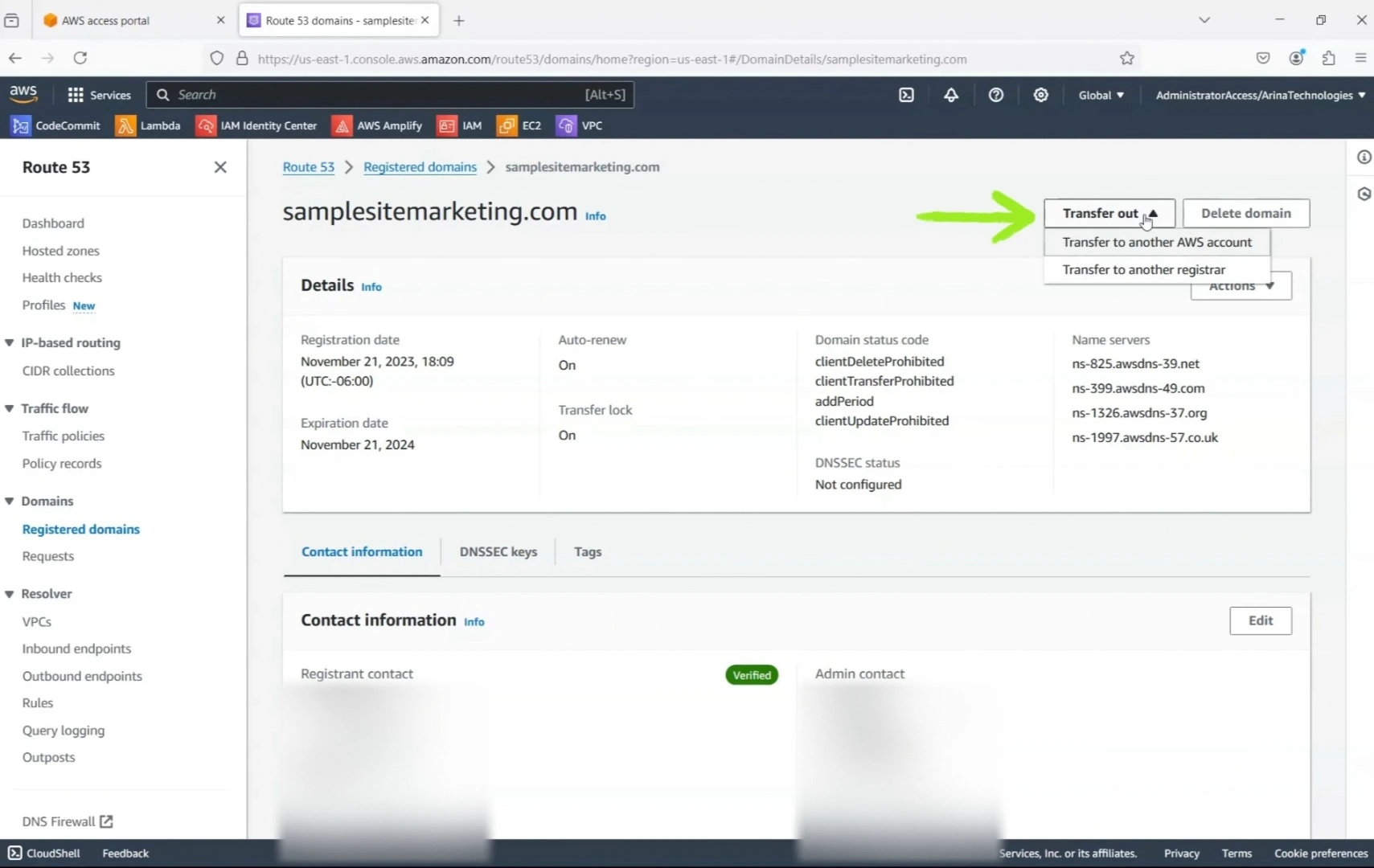Image resolution: width=1374 pixels, height=868 pixels.
Task: Open AWS Amplify shortcut
Action: pos(378,125)
